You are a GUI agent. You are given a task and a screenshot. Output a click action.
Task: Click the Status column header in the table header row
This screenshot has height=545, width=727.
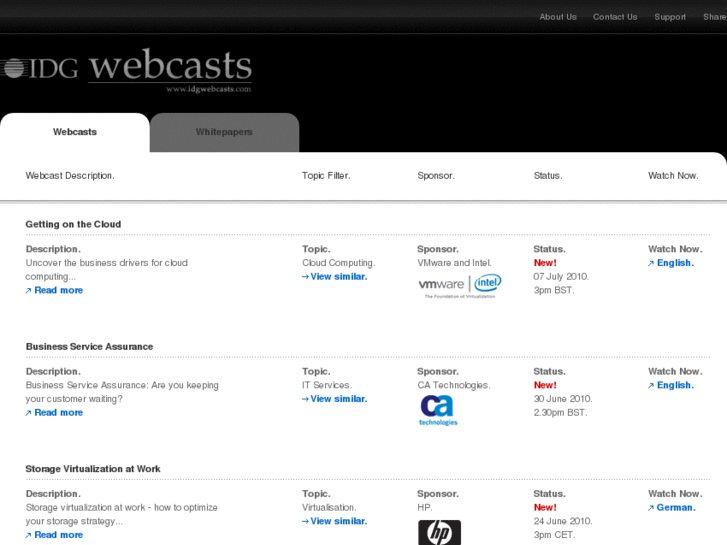coord(548,176)
